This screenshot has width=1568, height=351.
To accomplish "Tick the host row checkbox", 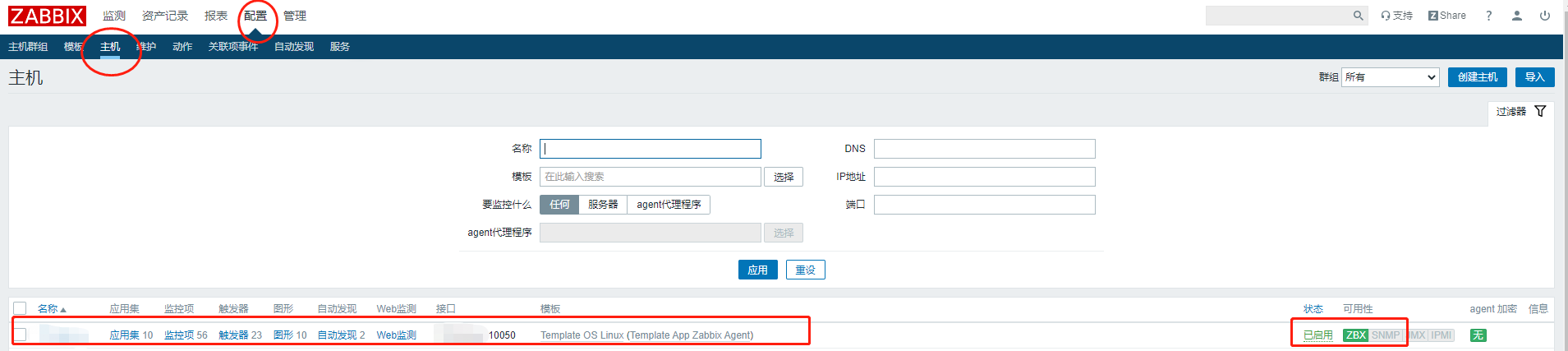I will click(21, 335).
